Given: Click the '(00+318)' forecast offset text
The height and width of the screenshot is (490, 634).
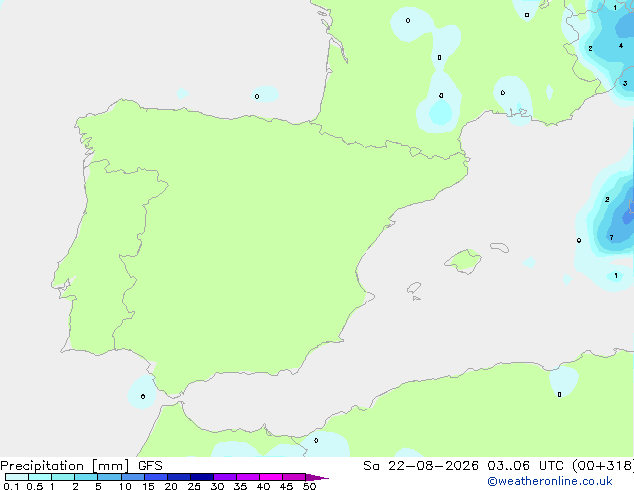Looking at the screenshot, I should click(x=603, y=466).
